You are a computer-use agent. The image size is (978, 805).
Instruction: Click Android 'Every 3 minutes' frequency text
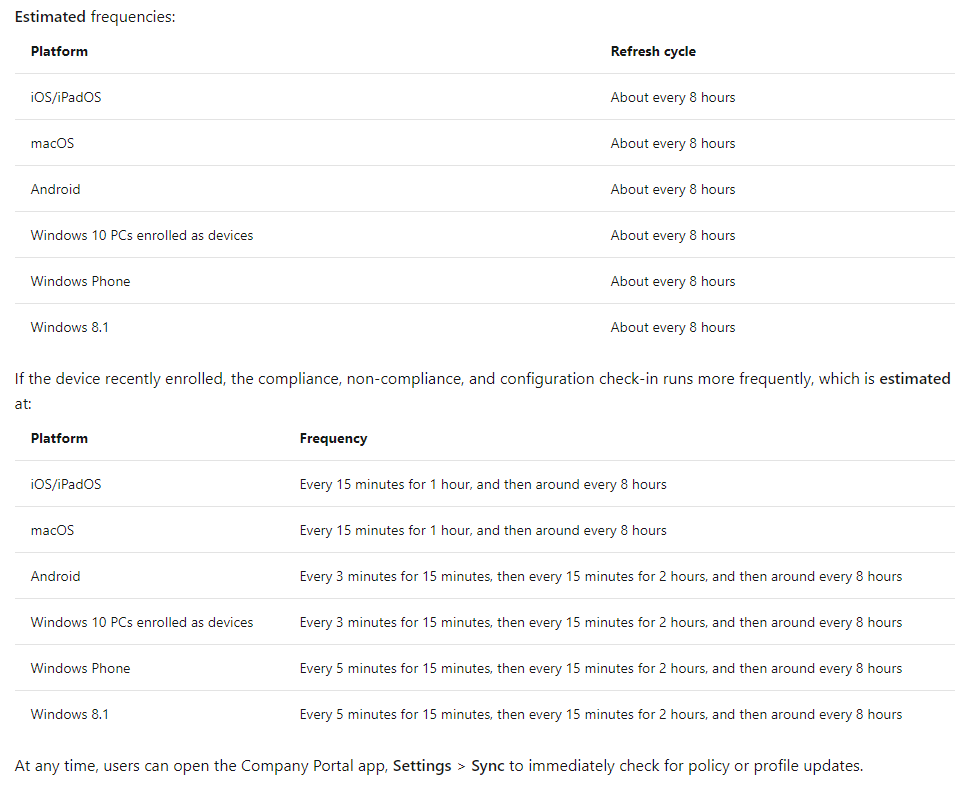coord(601,576)
